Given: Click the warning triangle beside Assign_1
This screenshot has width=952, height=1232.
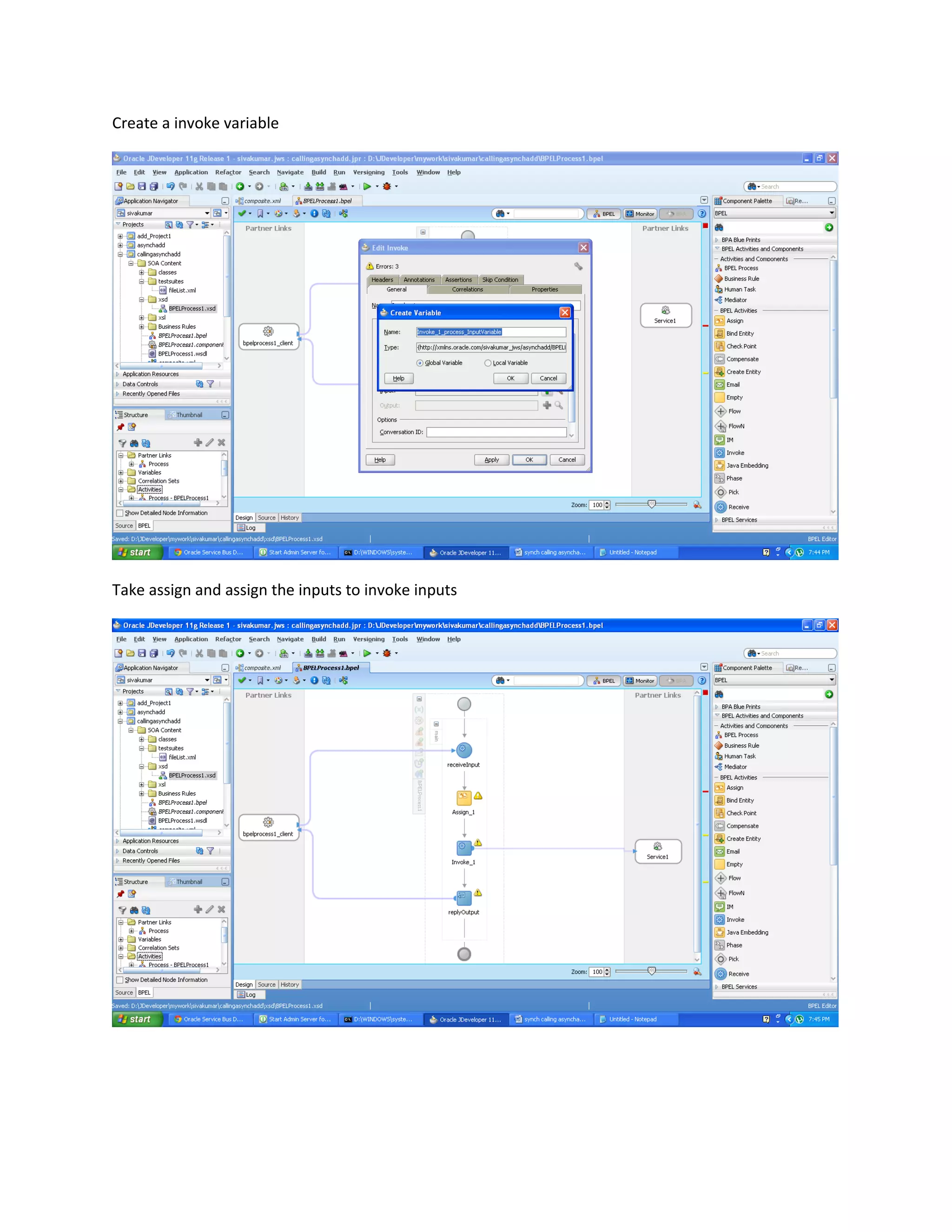Looking at the screenshot, I should coord(478,796).
